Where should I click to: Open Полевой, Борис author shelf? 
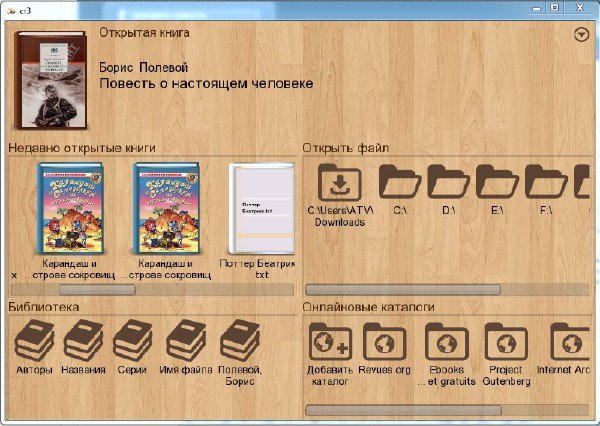(240, 341)
